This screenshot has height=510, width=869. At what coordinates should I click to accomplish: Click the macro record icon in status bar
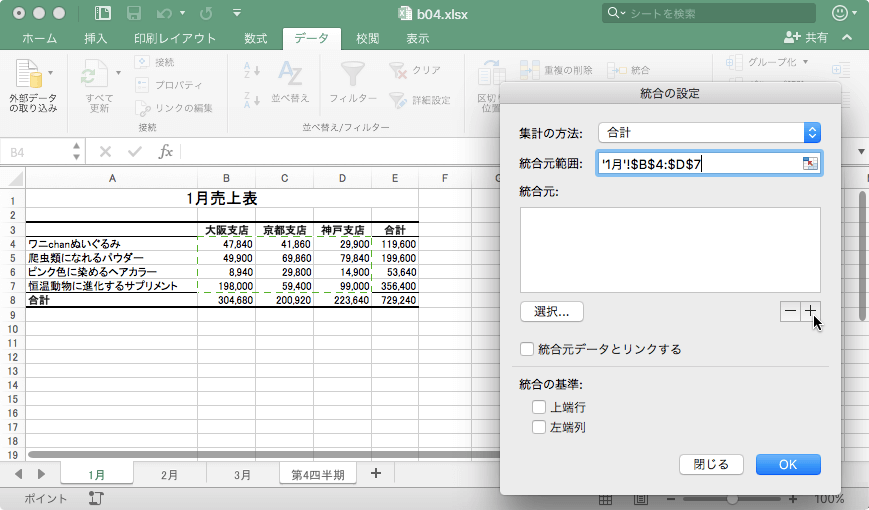[96, 498]
